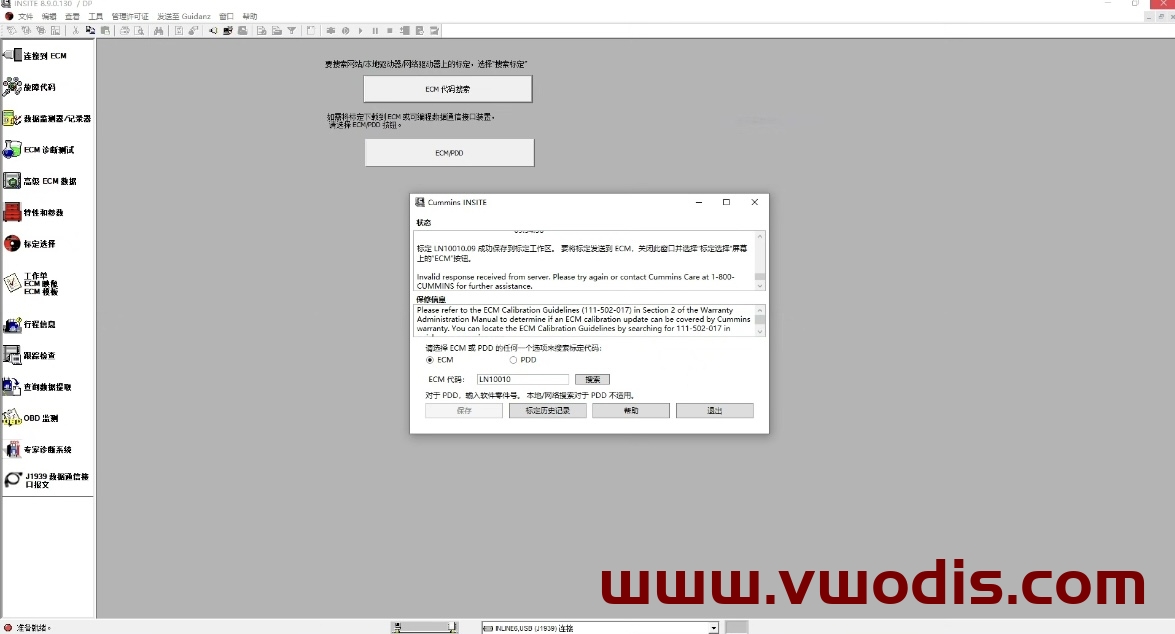Open 连接到 ECM in the sidebar
Viewport: 1175px width, 634px height.
36,55
